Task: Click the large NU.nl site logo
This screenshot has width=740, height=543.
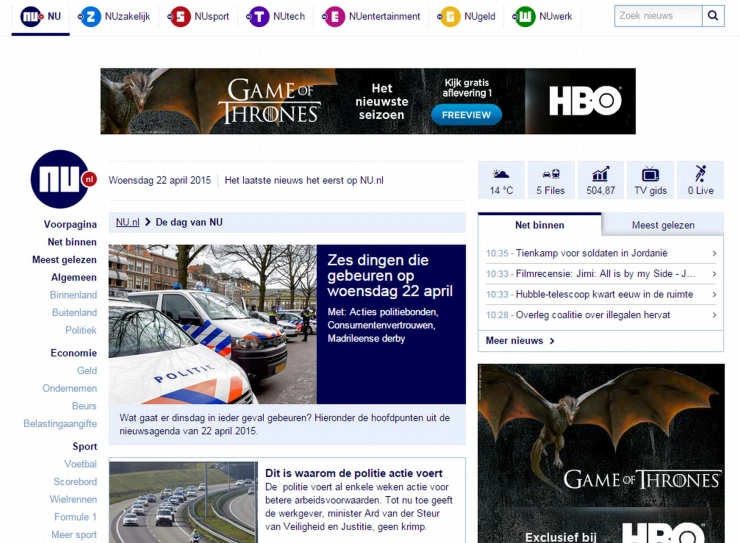Action: (63, 179)
